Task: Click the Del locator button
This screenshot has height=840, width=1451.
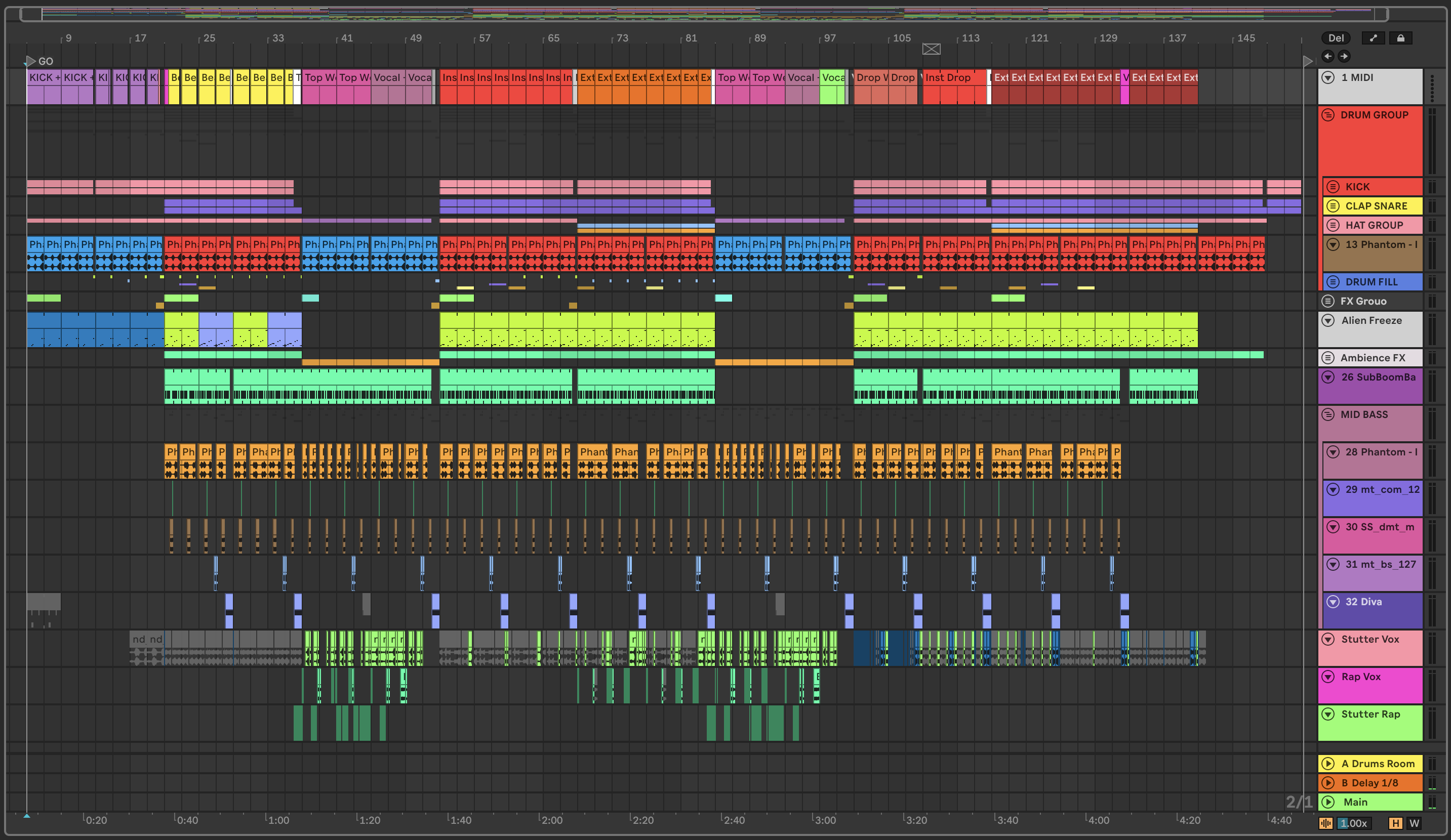Action: click(1336, 38)
